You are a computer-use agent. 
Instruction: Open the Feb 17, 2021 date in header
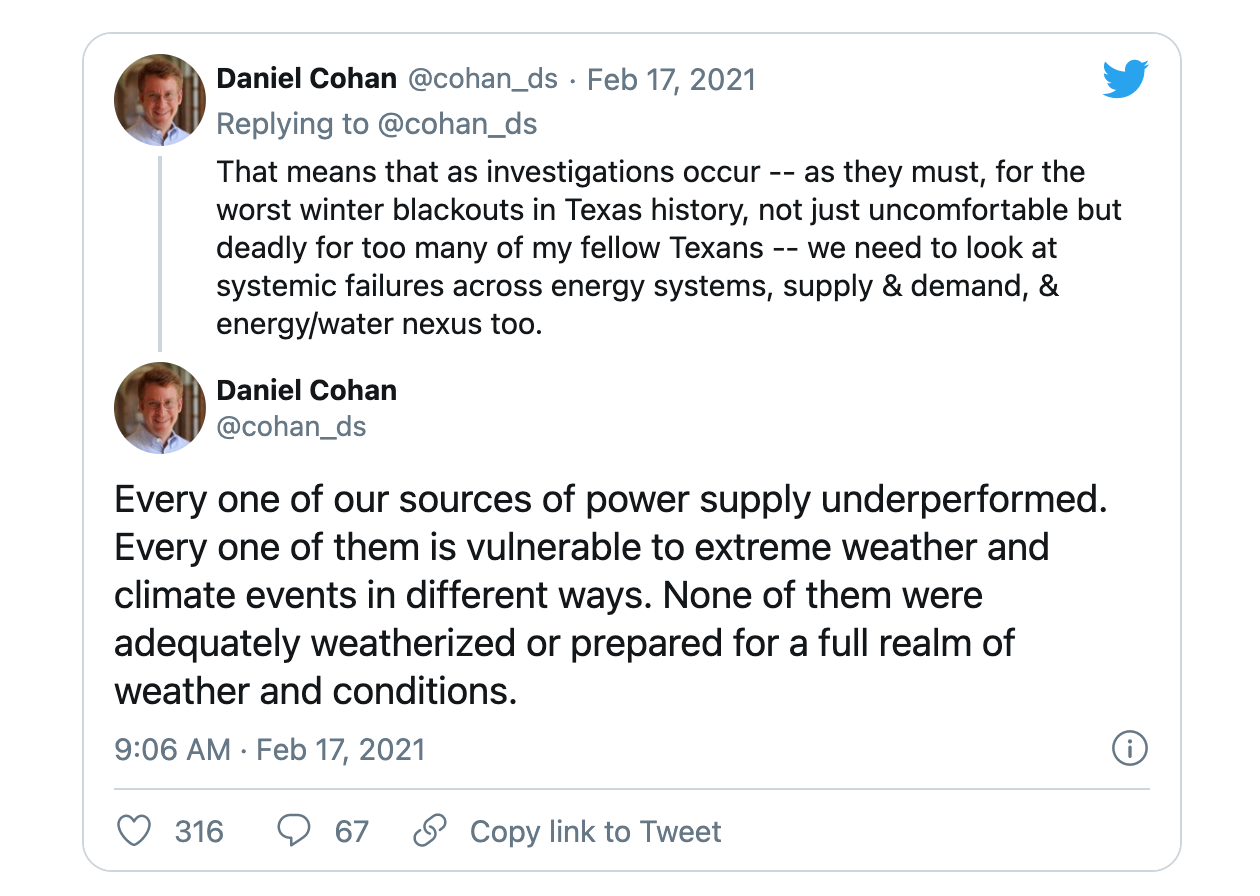(x=671, y=79)
